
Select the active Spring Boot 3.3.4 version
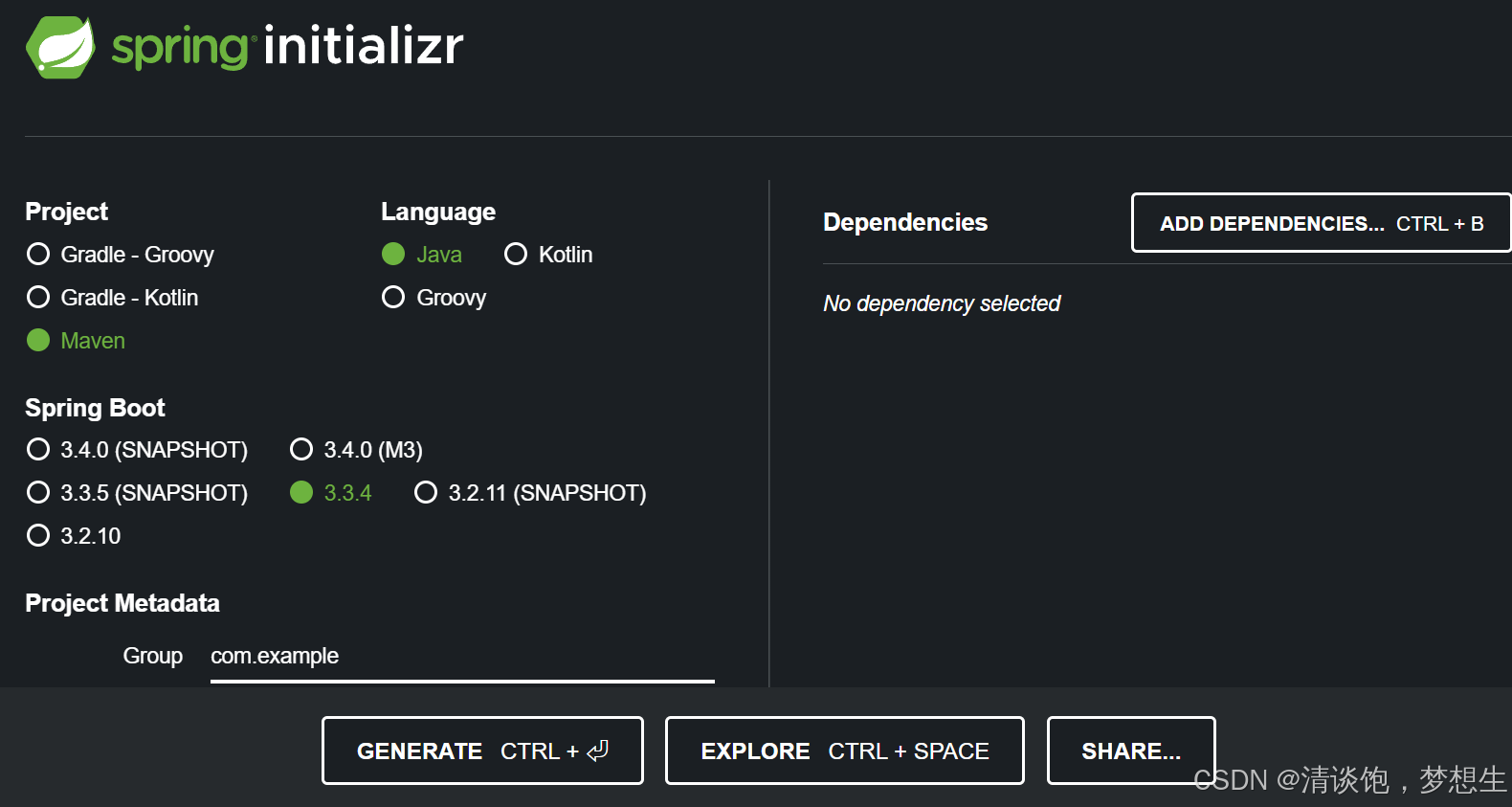click(301, 492)
